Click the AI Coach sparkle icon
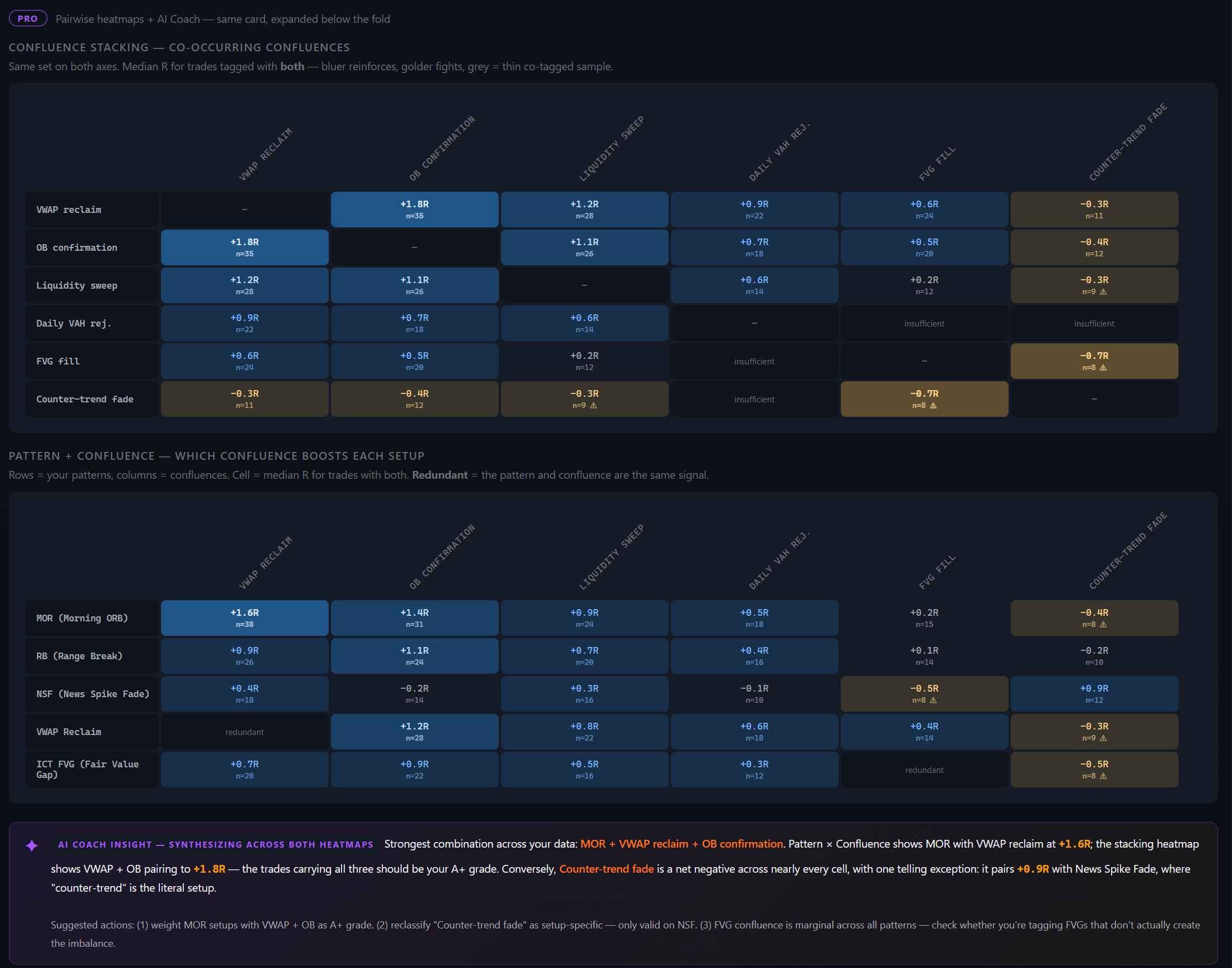 32,845
